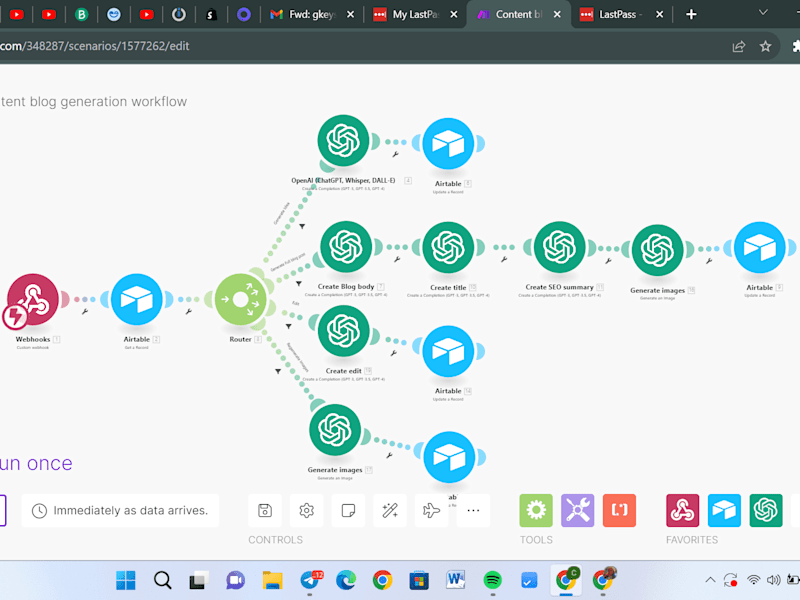
Task: Open the Create title OpenAI module
Action: [x=448, y=247]
